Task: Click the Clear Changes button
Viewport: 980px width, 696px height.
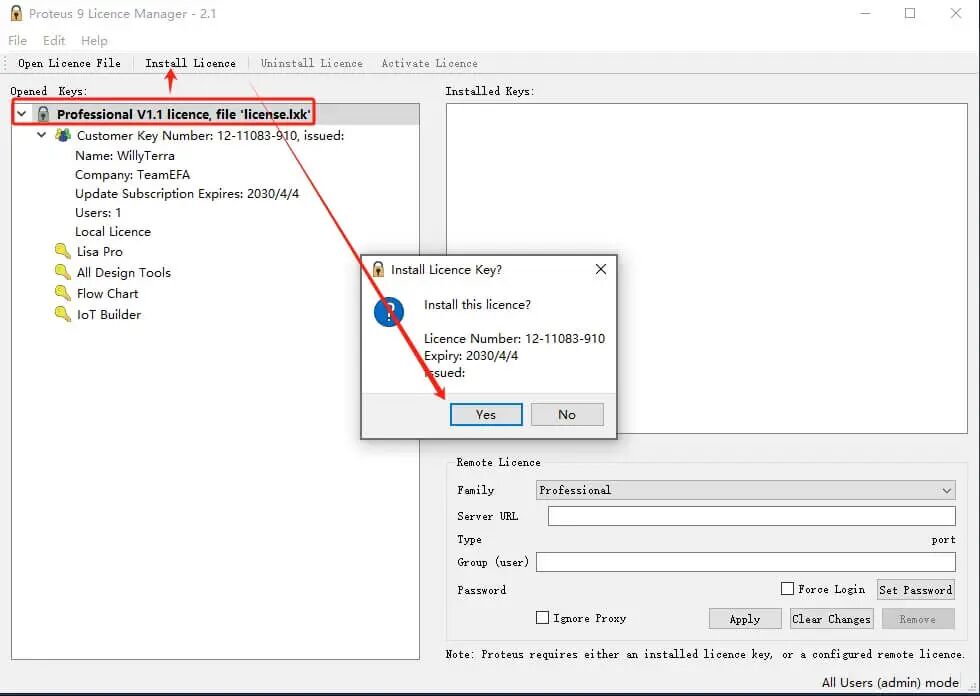Action: point(831,619)
